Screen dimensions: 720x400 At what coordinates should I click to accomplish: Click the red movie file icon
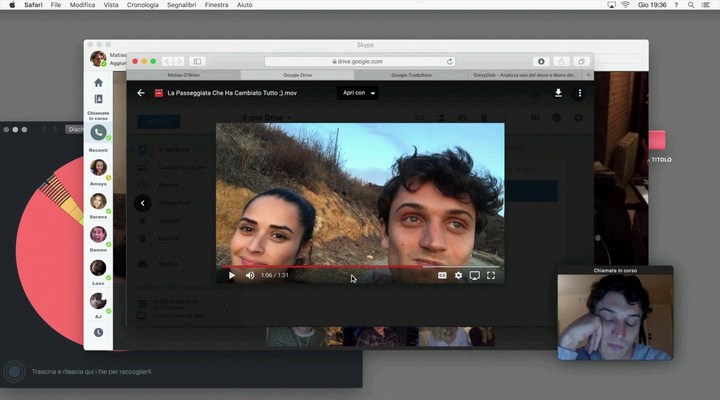pyautogui.click(x=159, y=93)
